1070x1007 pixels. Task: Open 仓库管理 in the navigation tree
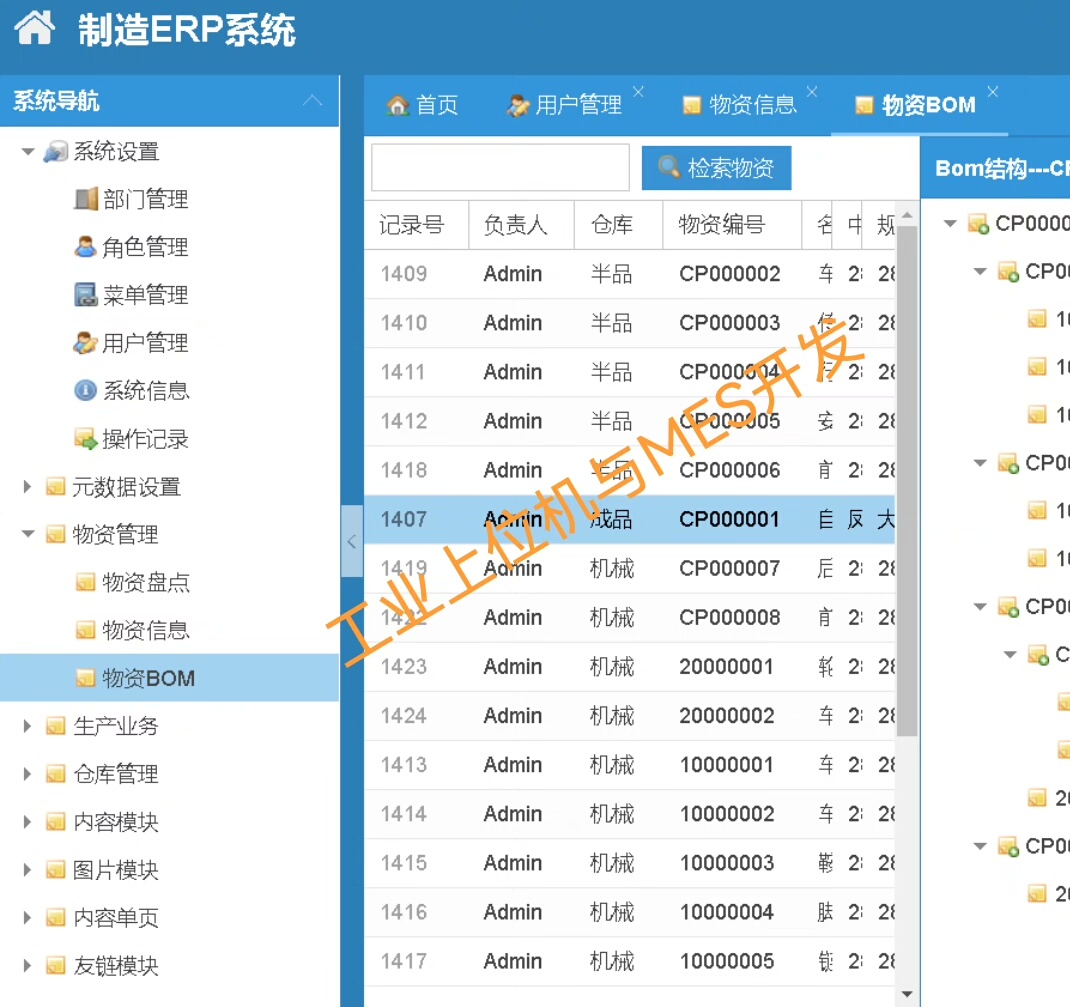pyautogui.click(x=115, y=774)
